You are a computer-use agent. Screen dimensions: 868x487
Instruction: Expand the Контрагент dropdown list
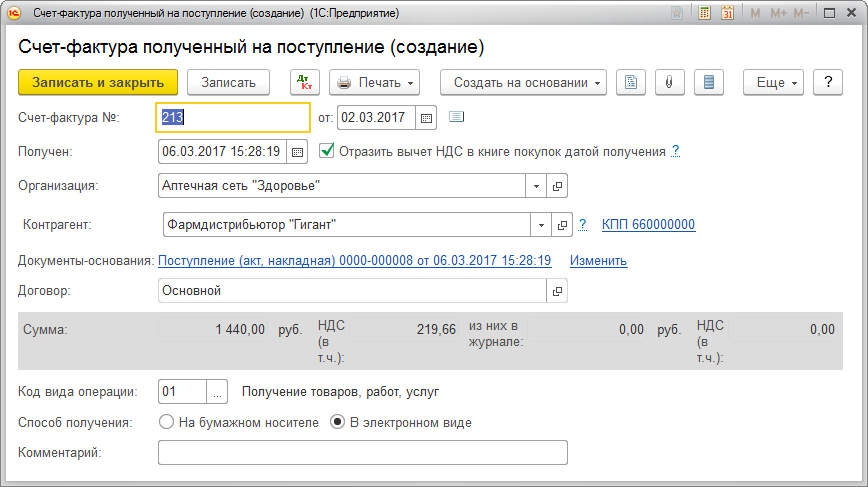[x=541, y=225]
